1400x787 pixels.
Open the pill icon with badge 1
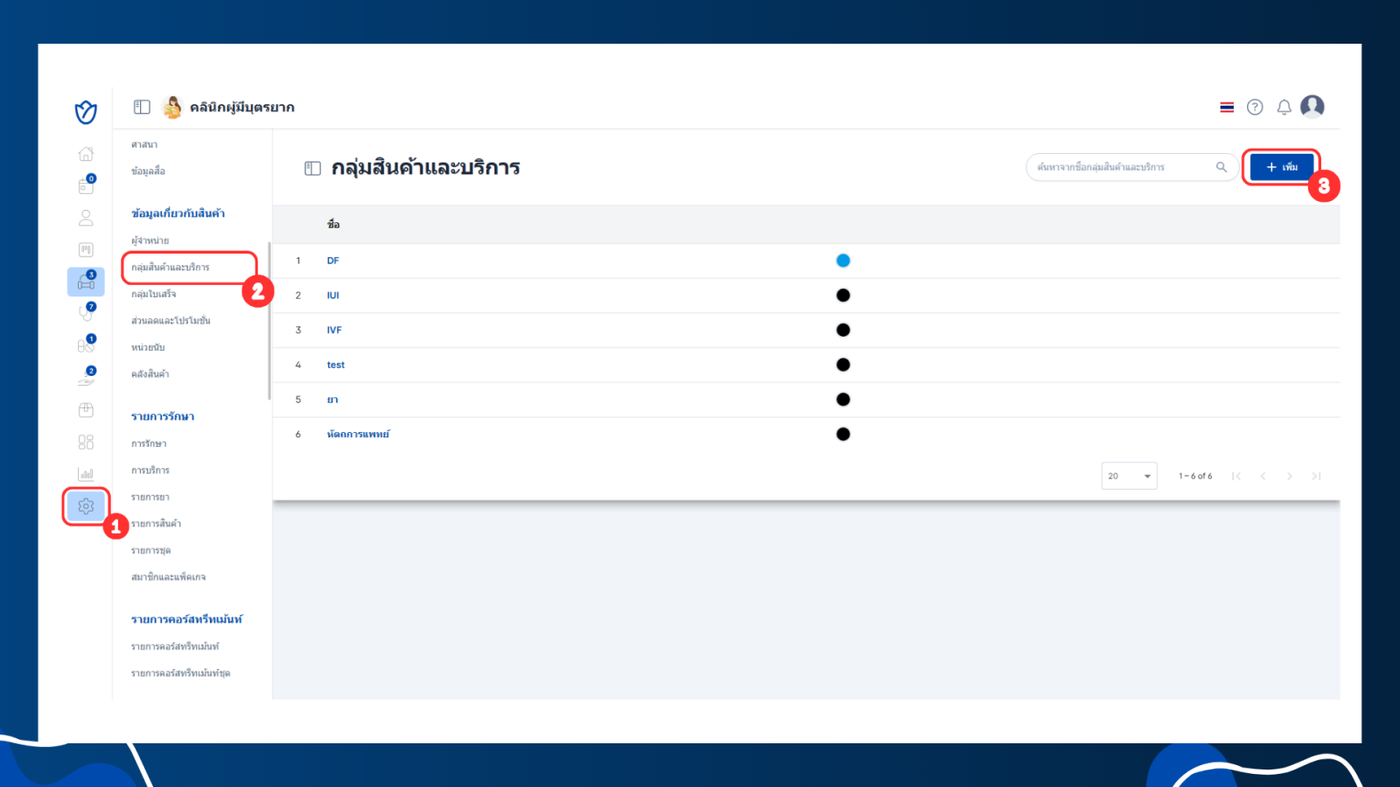click(x=86, y=345)
